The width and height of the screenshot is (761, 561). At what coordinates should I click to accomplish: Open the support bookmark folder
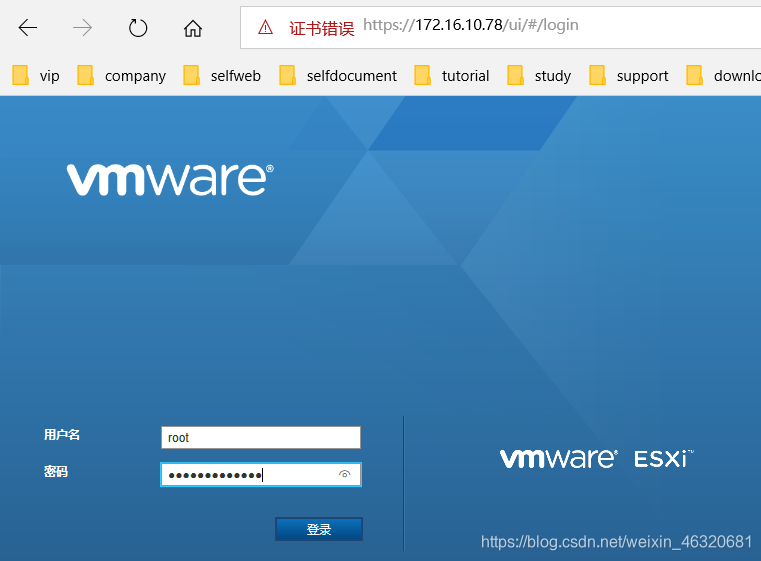coord(629,76)
